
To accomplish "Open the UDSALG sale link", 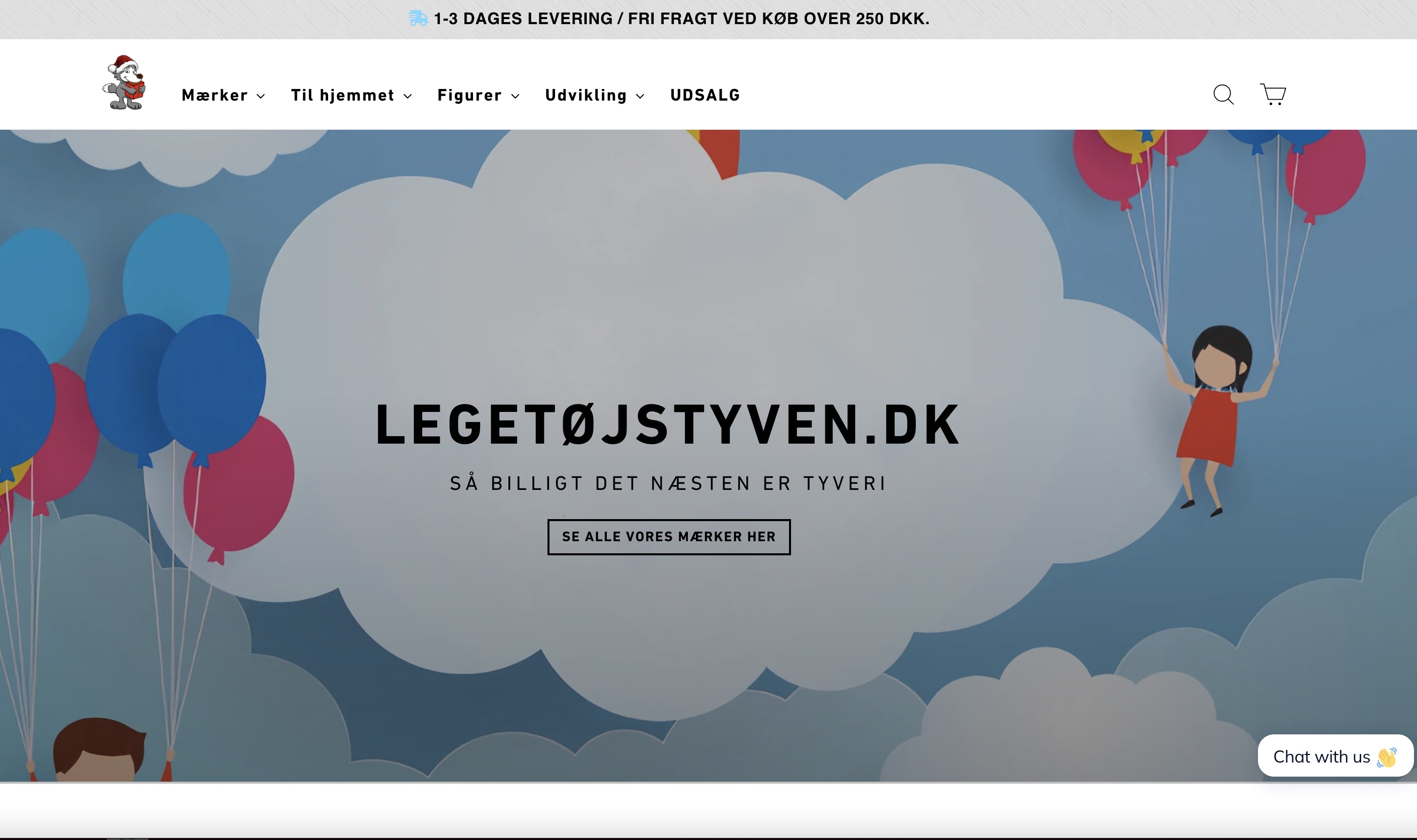I will click(705, 95).
